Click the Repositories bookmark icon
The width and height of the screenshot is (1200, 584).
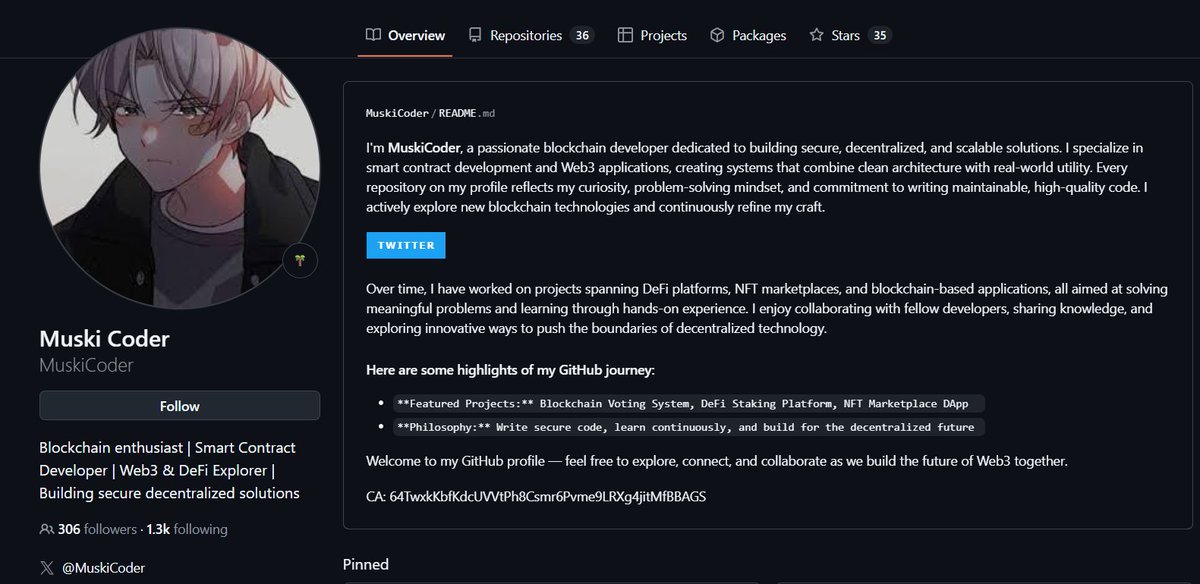pos(474,34)
